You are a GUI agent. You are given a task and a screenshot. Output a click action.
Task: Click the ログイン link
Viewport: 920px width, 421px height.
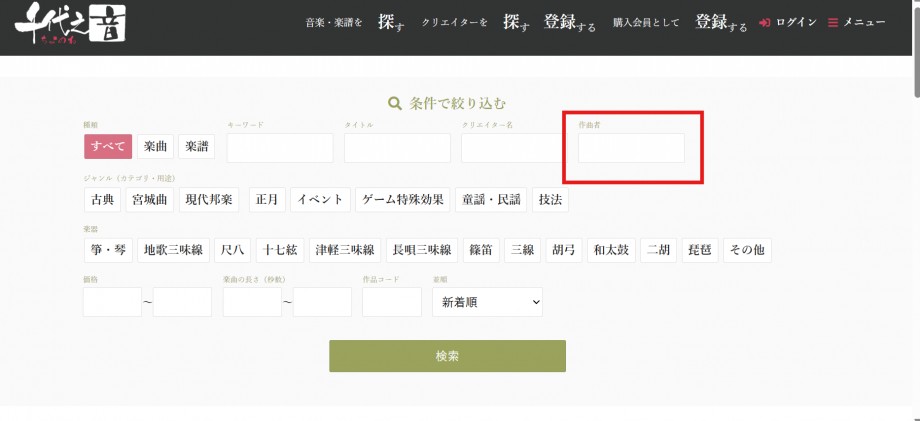pos(796,23)
